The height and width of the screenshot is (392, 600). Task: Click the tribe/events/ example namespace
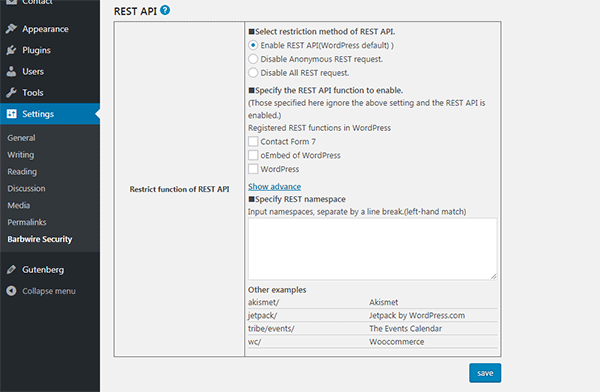tap(271, 328)
